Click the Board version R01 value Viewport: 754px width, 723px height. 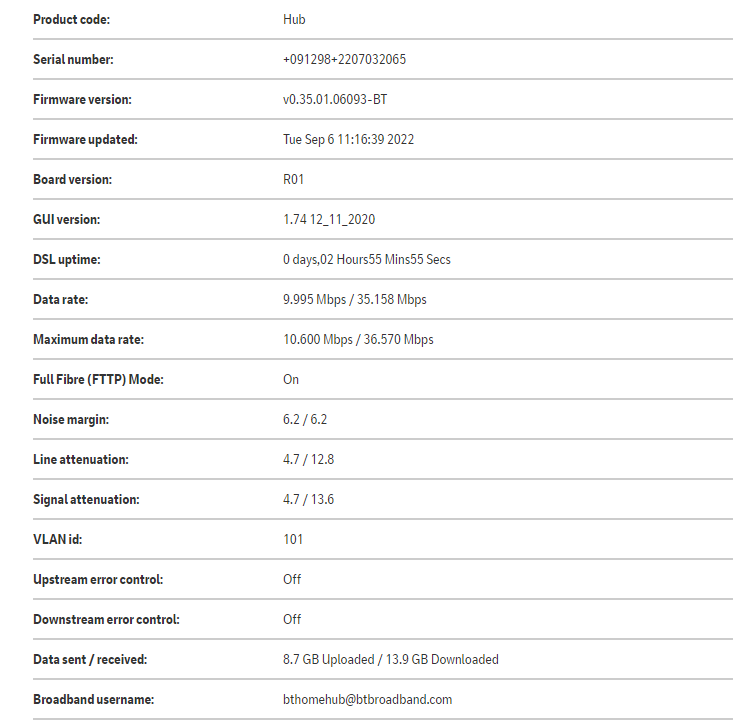(294, 180)
